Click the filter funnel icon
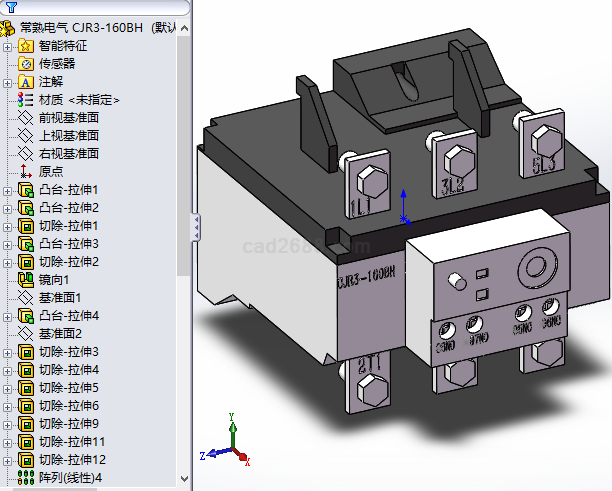 click(x=11, y=7)
